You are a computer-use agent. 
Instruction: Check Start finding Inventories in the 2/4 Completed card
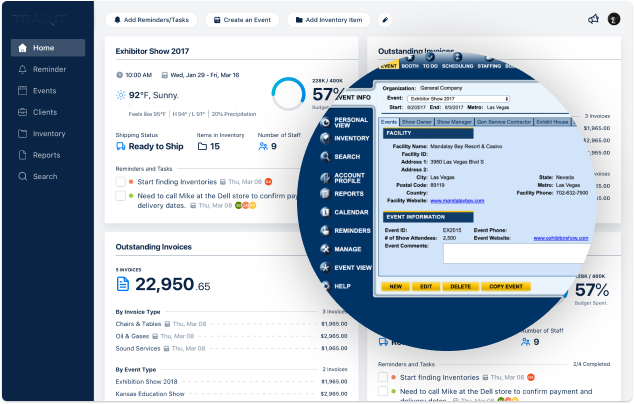tap(383, 377)
